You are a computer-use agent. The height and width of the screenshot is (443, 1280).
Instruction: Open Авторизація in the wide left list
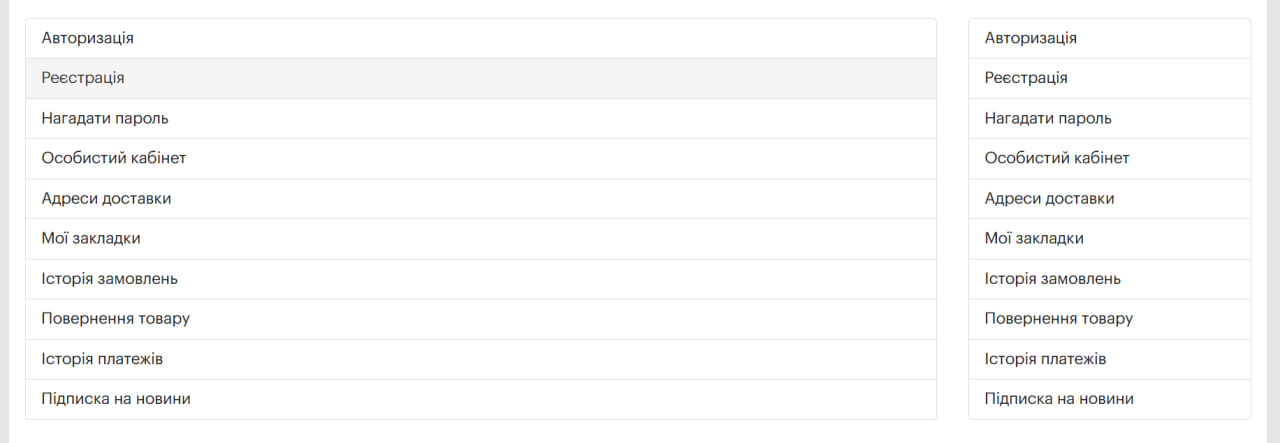click(x=88, y=38)
